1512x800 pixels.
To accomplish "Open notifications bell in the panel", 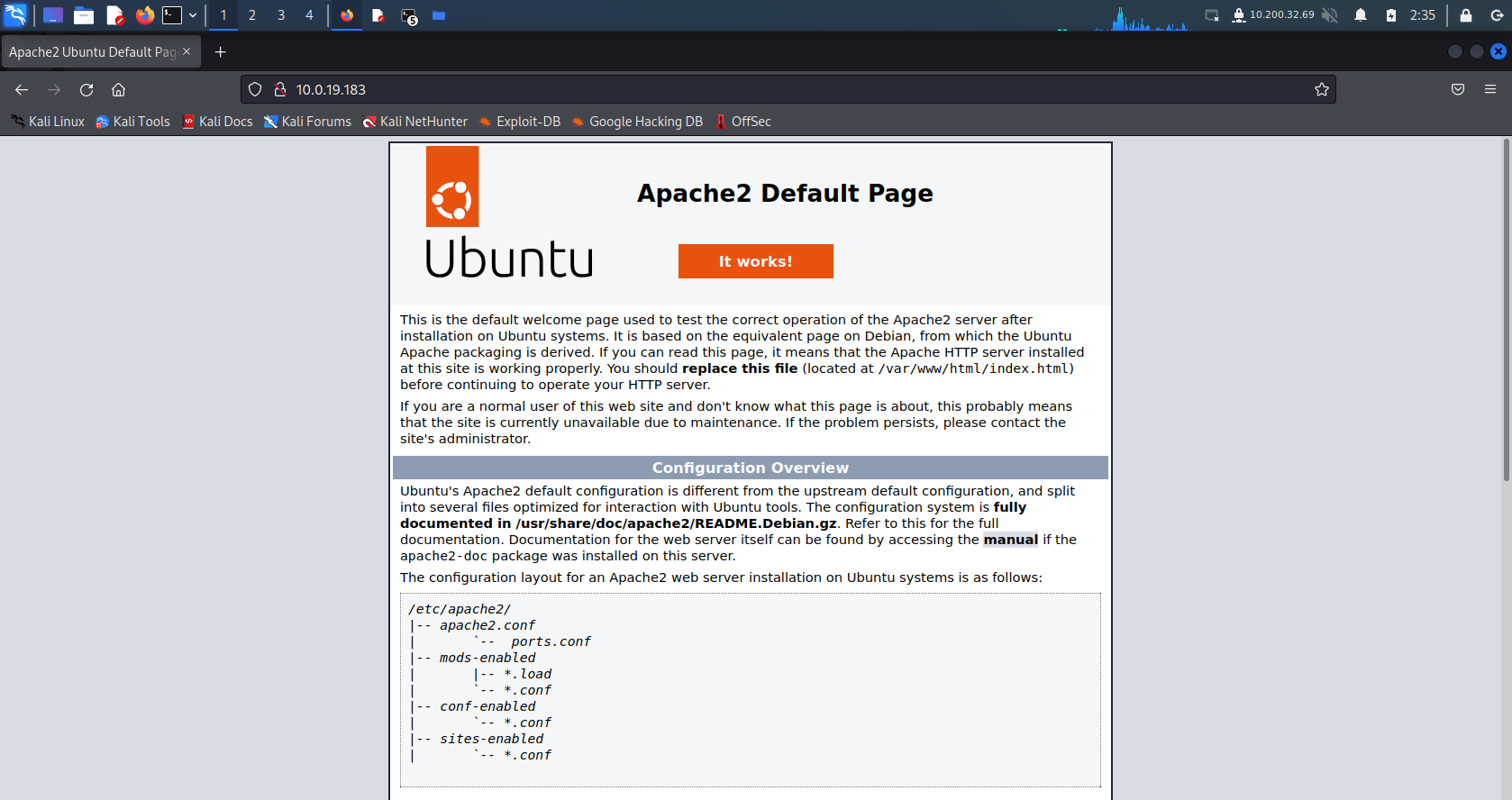I will [x=1361, y=15].
